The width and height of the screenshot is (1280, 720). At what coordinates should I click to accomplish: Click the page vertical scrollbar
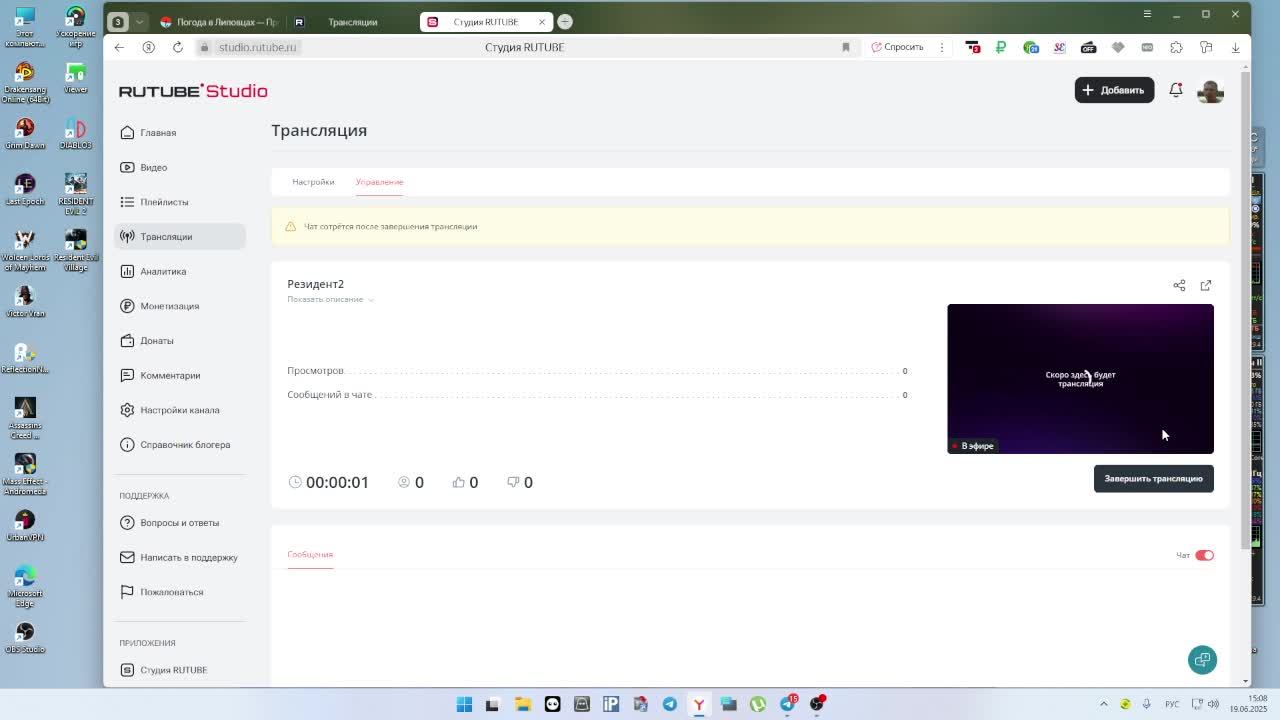tap(1245, 310)
